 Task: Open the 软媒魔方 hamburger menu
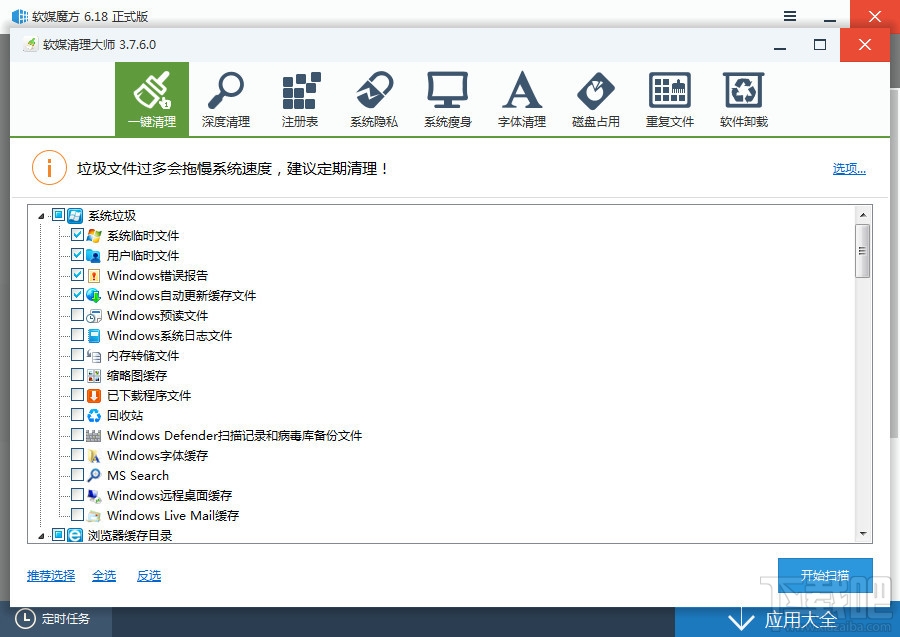click(790, 17)
